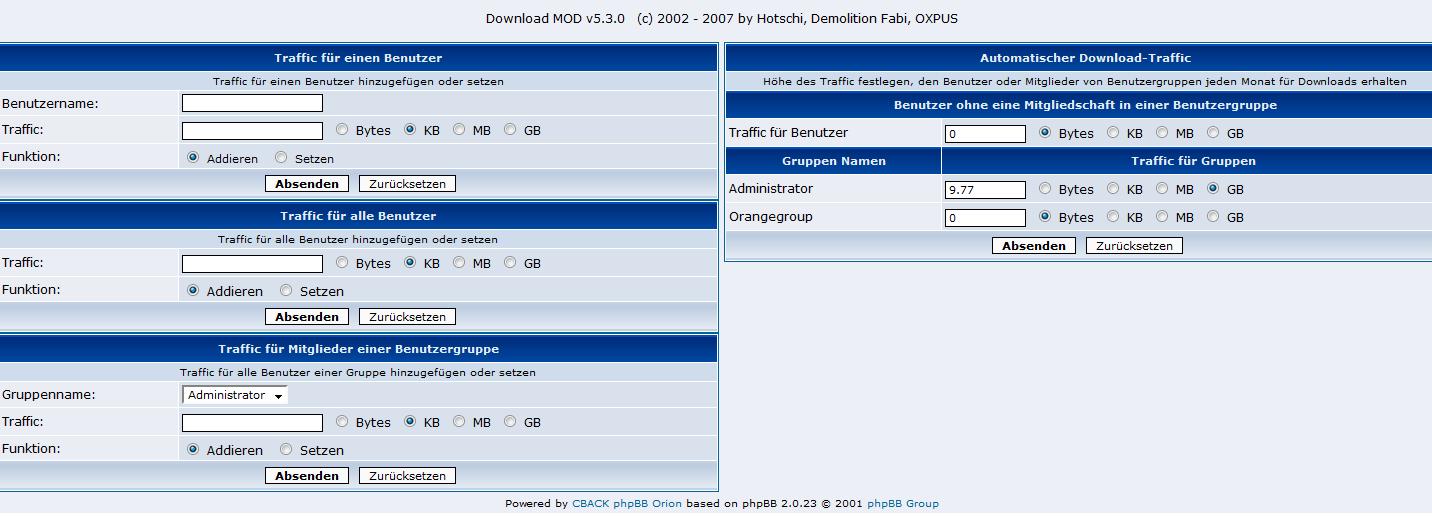Reset the all users traffic form
1432x525 pixels.
click(407, 317)
